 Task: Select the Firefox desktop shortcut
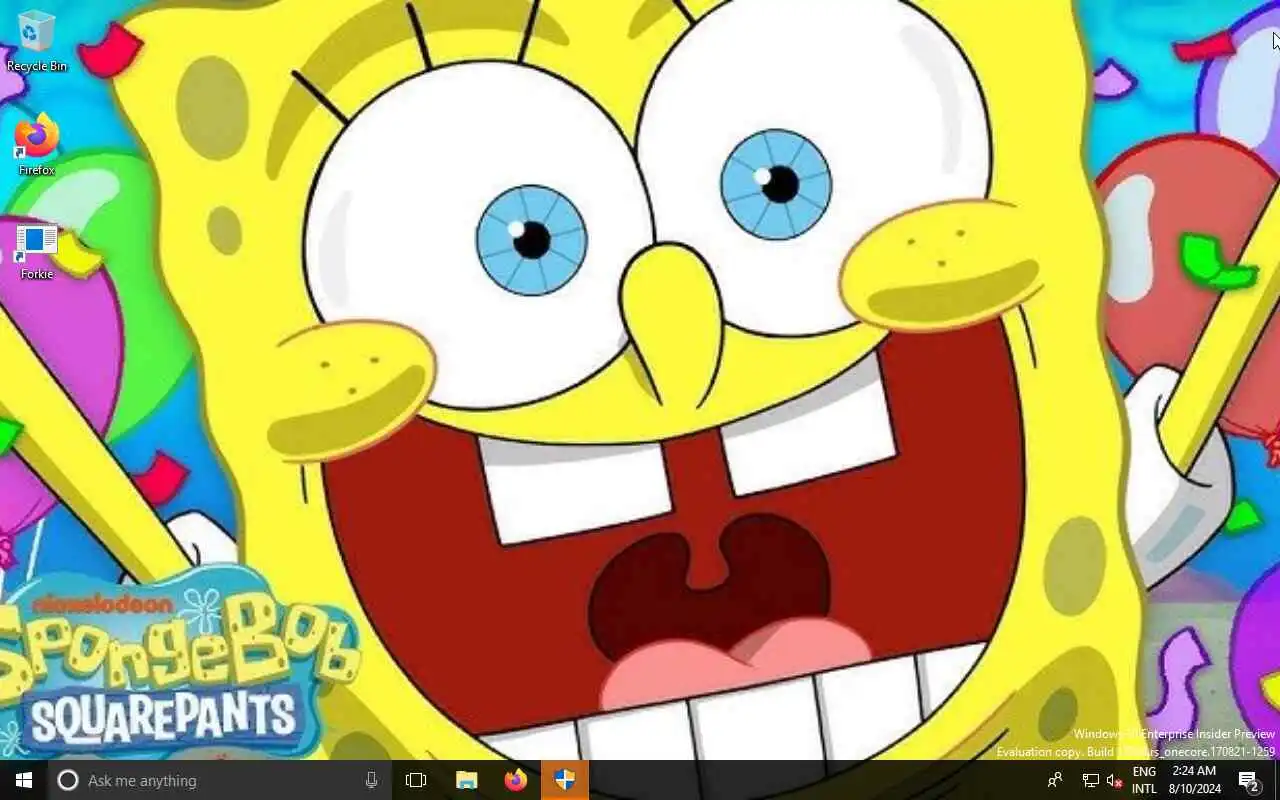[37, 145]
